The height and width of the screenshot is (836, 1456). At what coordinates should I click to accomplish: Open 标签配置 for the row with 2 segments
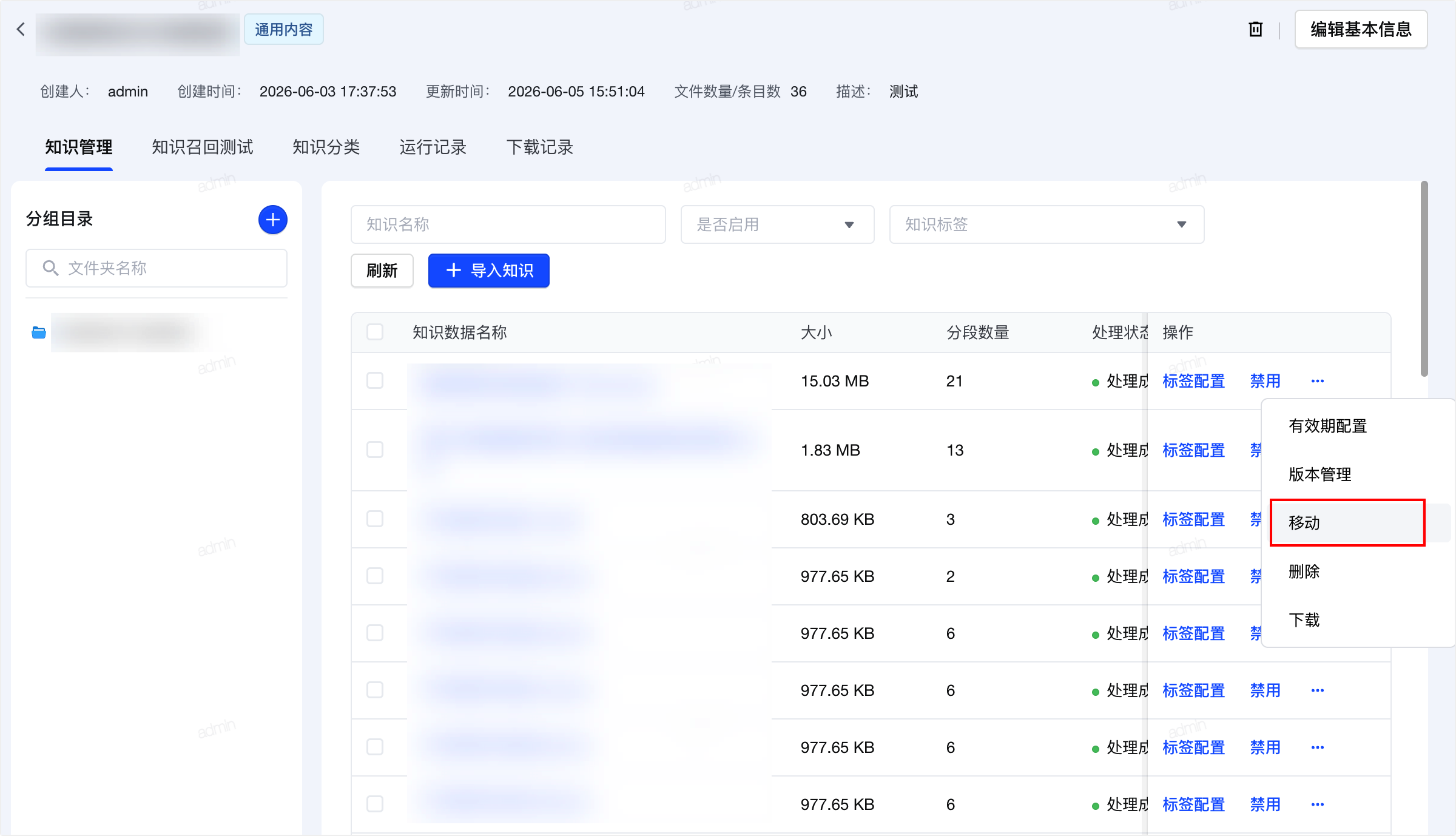1194,576
